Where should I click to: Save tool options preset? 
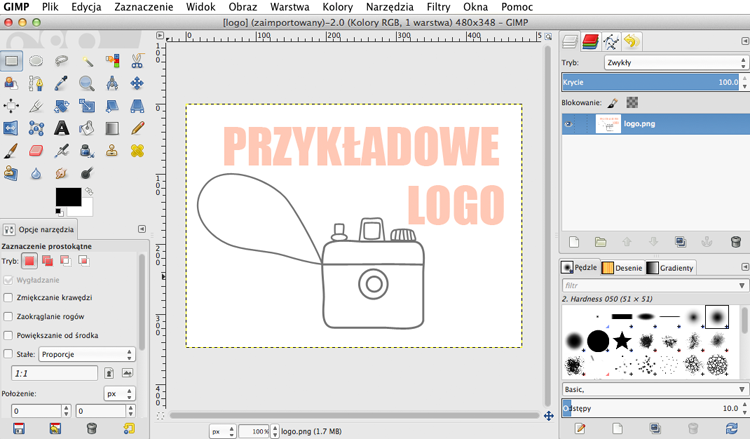[19, 428]
